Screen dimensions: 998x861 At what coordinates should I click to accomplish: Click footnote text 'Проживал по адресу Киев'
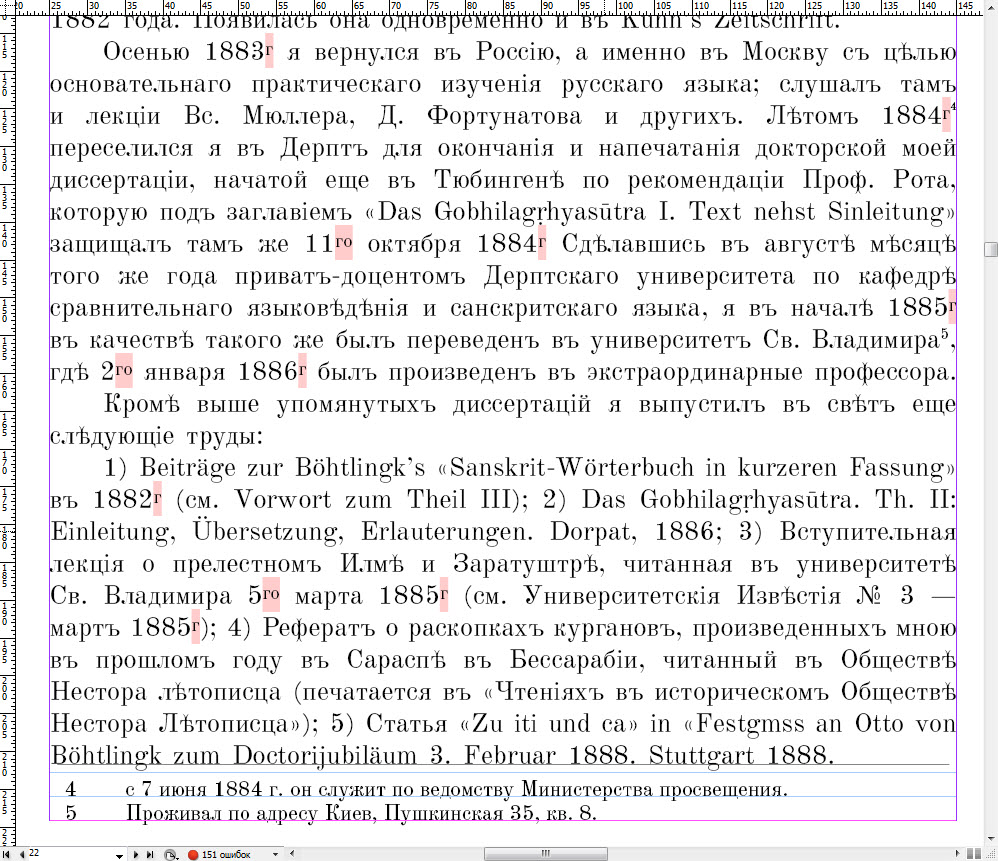pos(249,813)
